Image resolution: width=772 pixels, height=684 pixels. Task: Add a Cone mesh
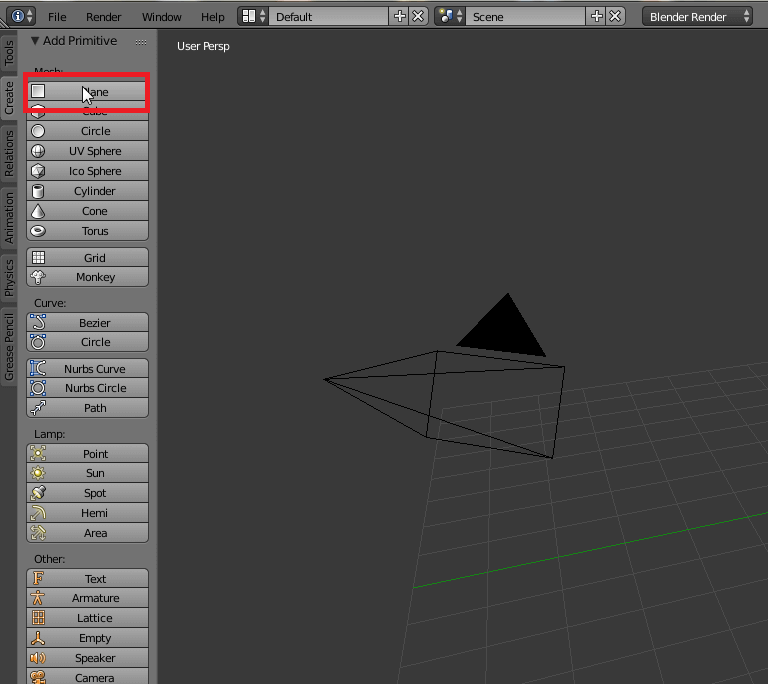pyautogui.click(x=87, y=211)
